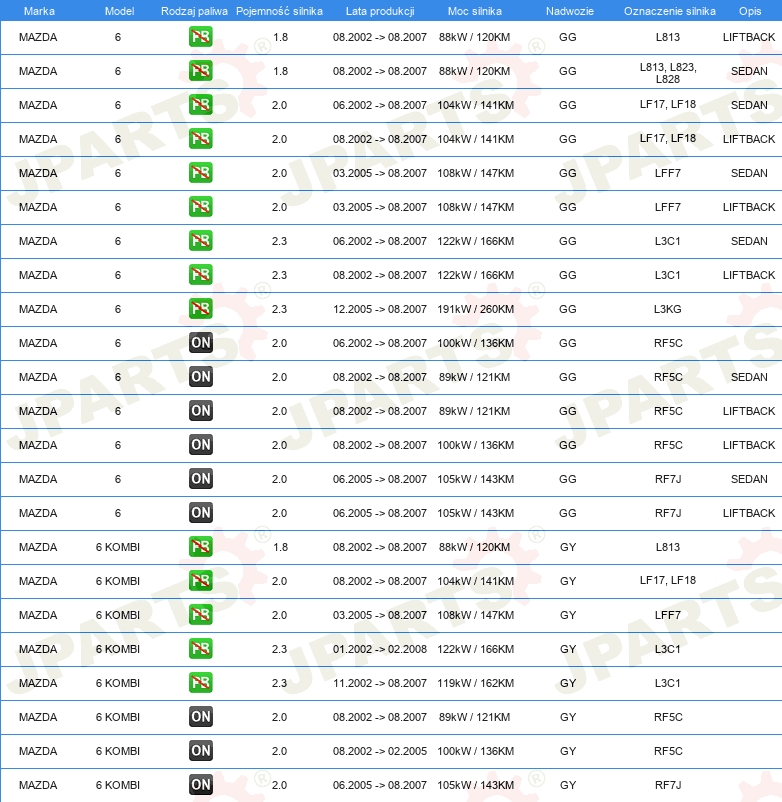The image size is (782, 802).
Task: Click the PB icon in the Mazda 6 LFF7 SEDAN row
Action: (200, 173)
